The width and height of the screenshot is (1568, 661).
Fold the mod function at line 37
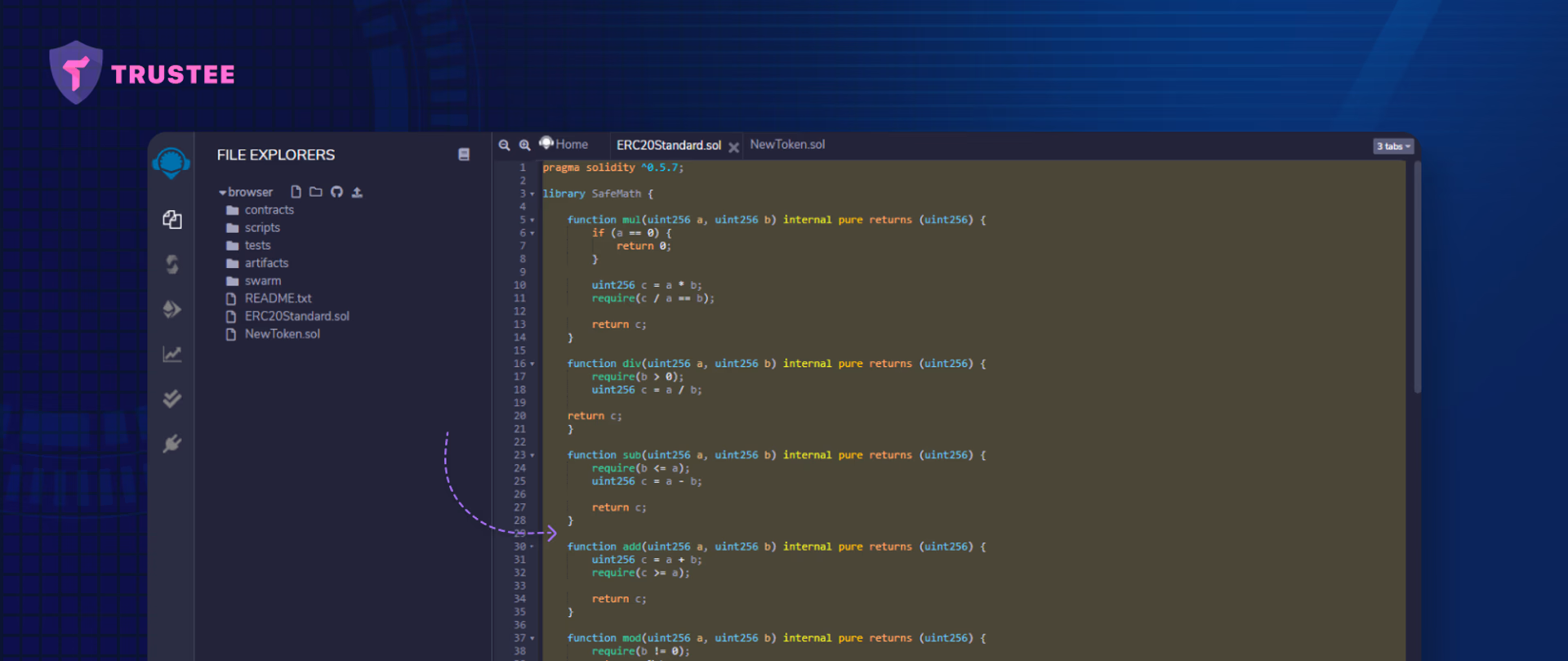coord(532,639)
